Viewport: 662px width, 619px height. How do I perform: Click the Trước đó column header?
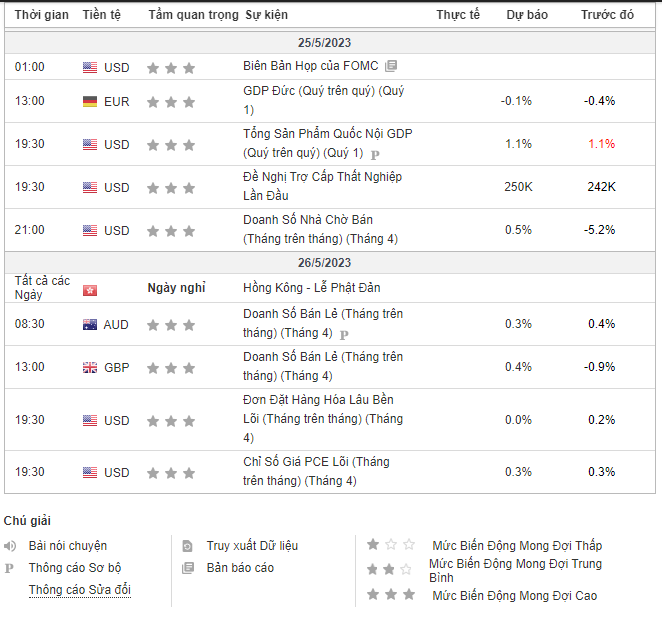(607, 15)
